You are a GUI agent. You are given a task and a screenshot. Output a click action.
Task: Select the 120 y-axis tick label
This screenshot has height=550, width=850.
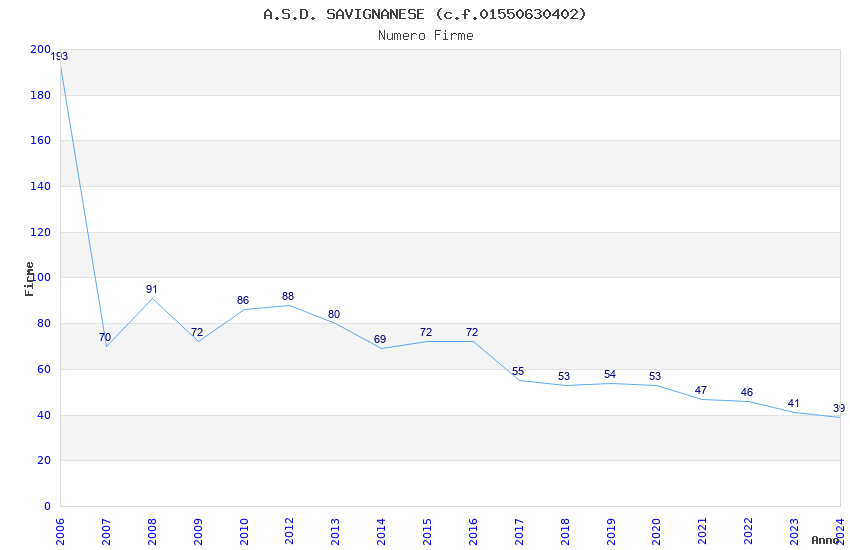pos(40,232)
